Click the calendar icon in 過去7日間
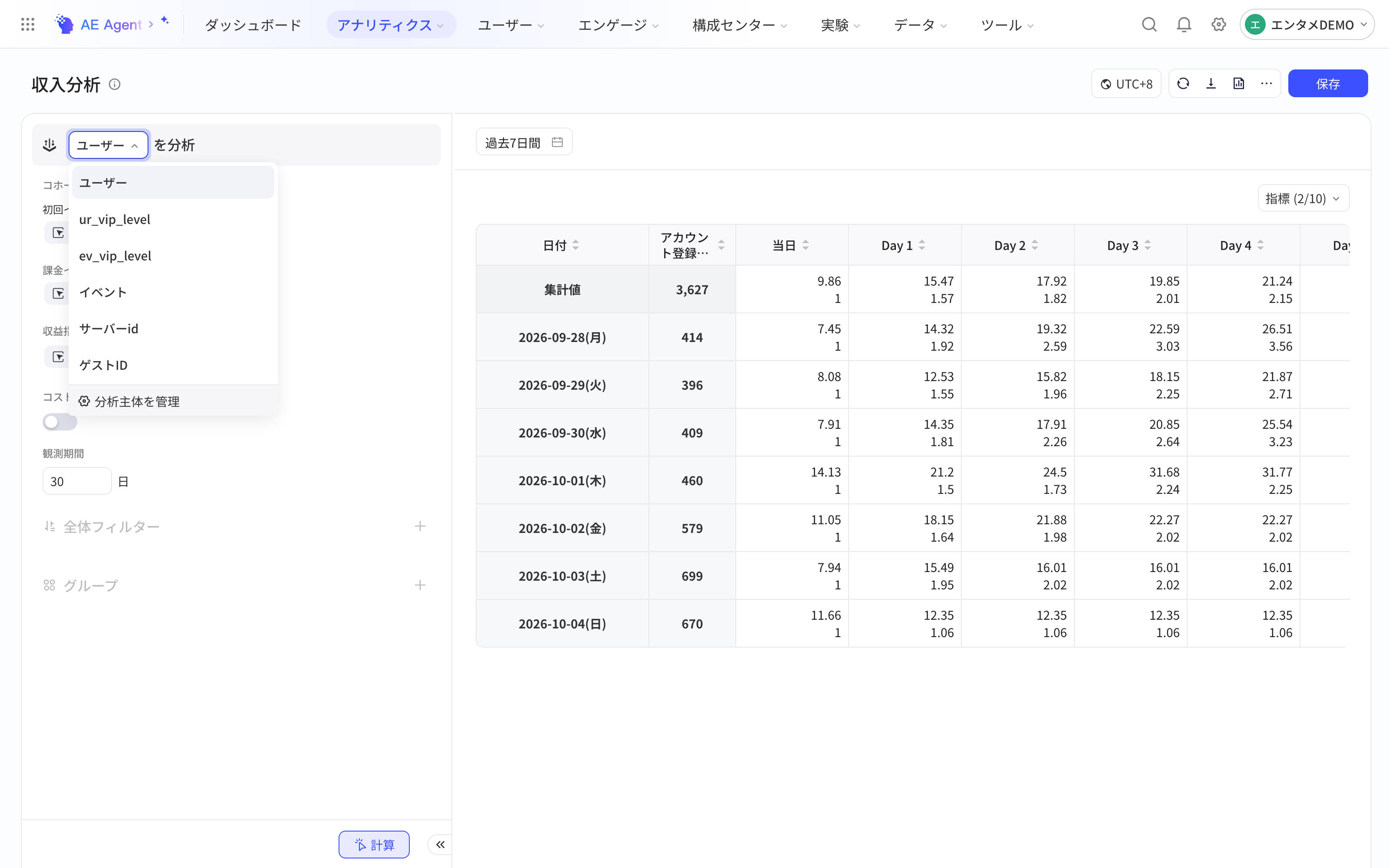The width and height of the screenshot is (1389, 868). point(557,142)
